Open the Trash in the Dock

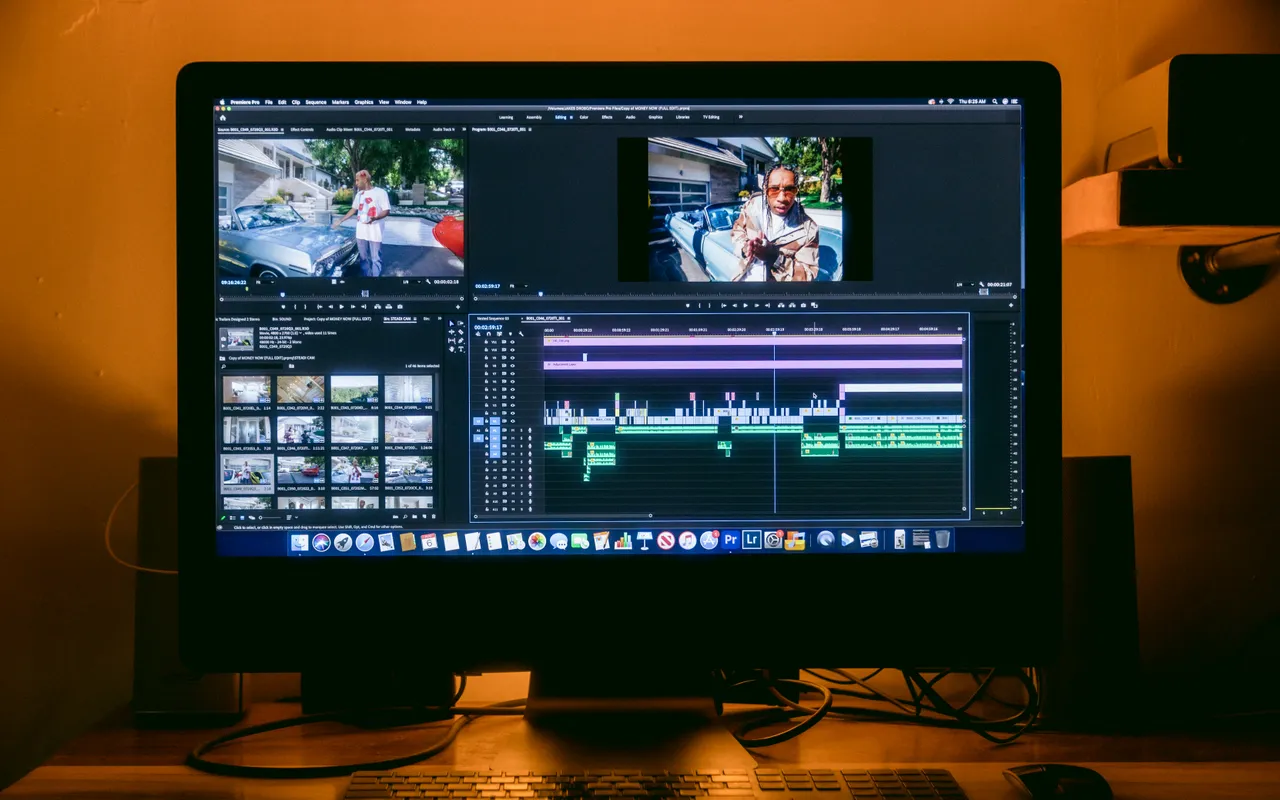click(x=943, y=540)
